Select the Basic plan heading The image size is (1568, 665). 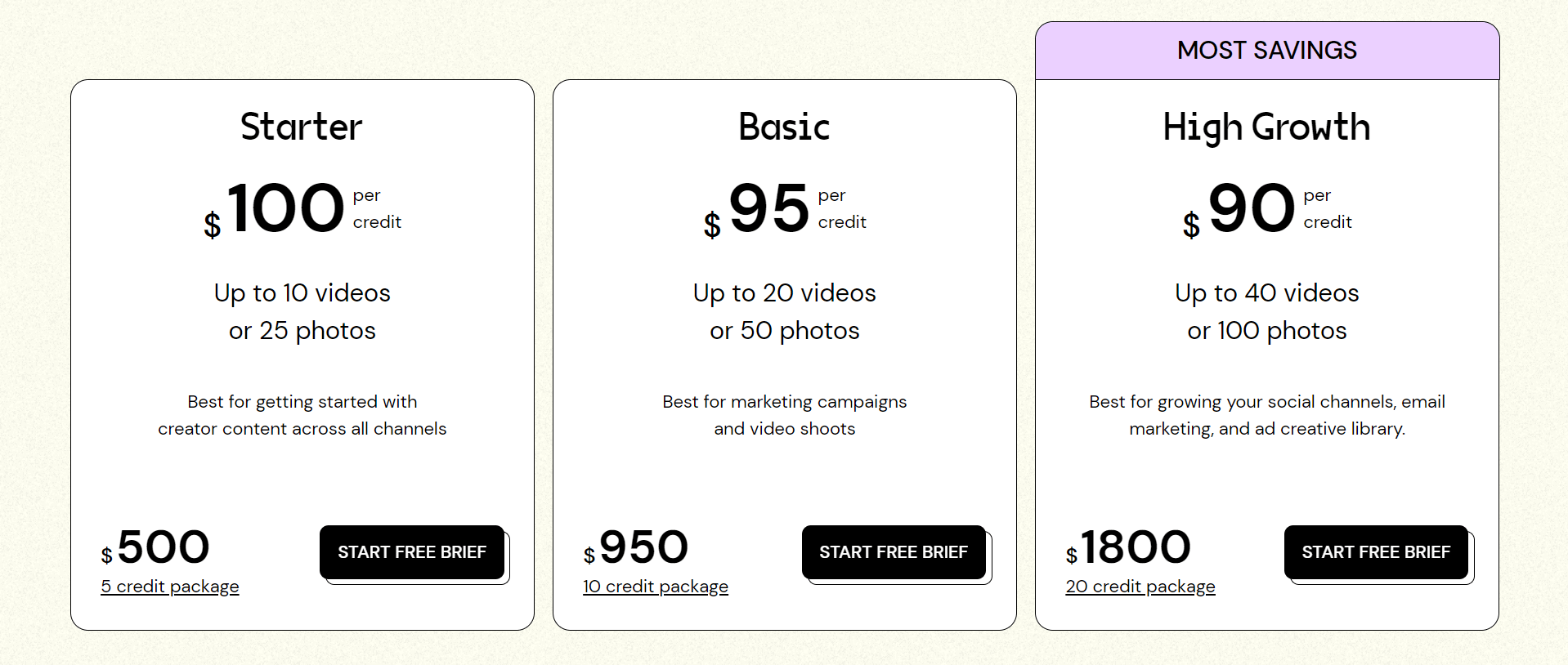[784, 127]
